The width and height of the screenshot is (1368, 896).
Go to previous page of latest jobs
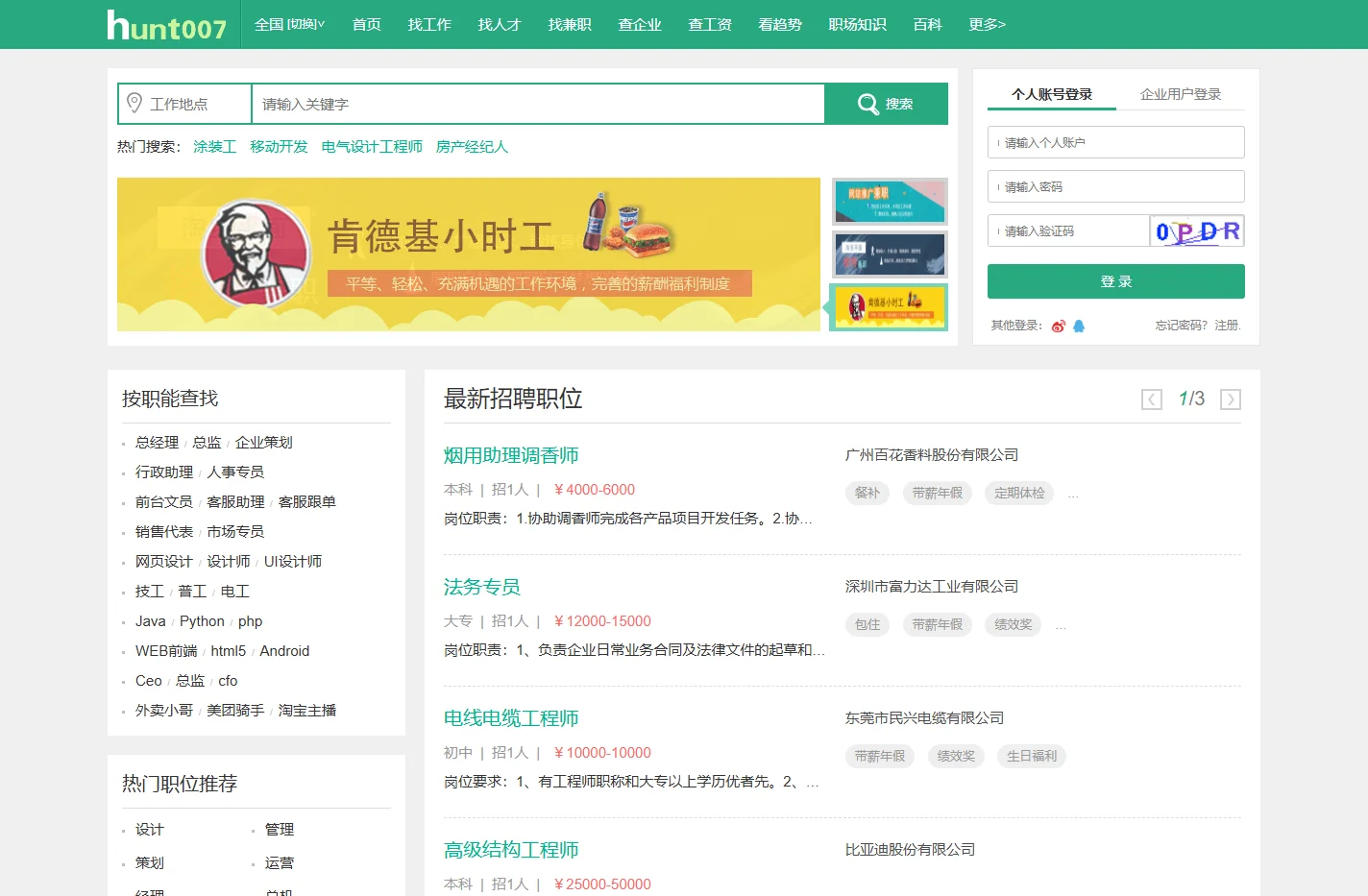click(x=1151, y=400)
